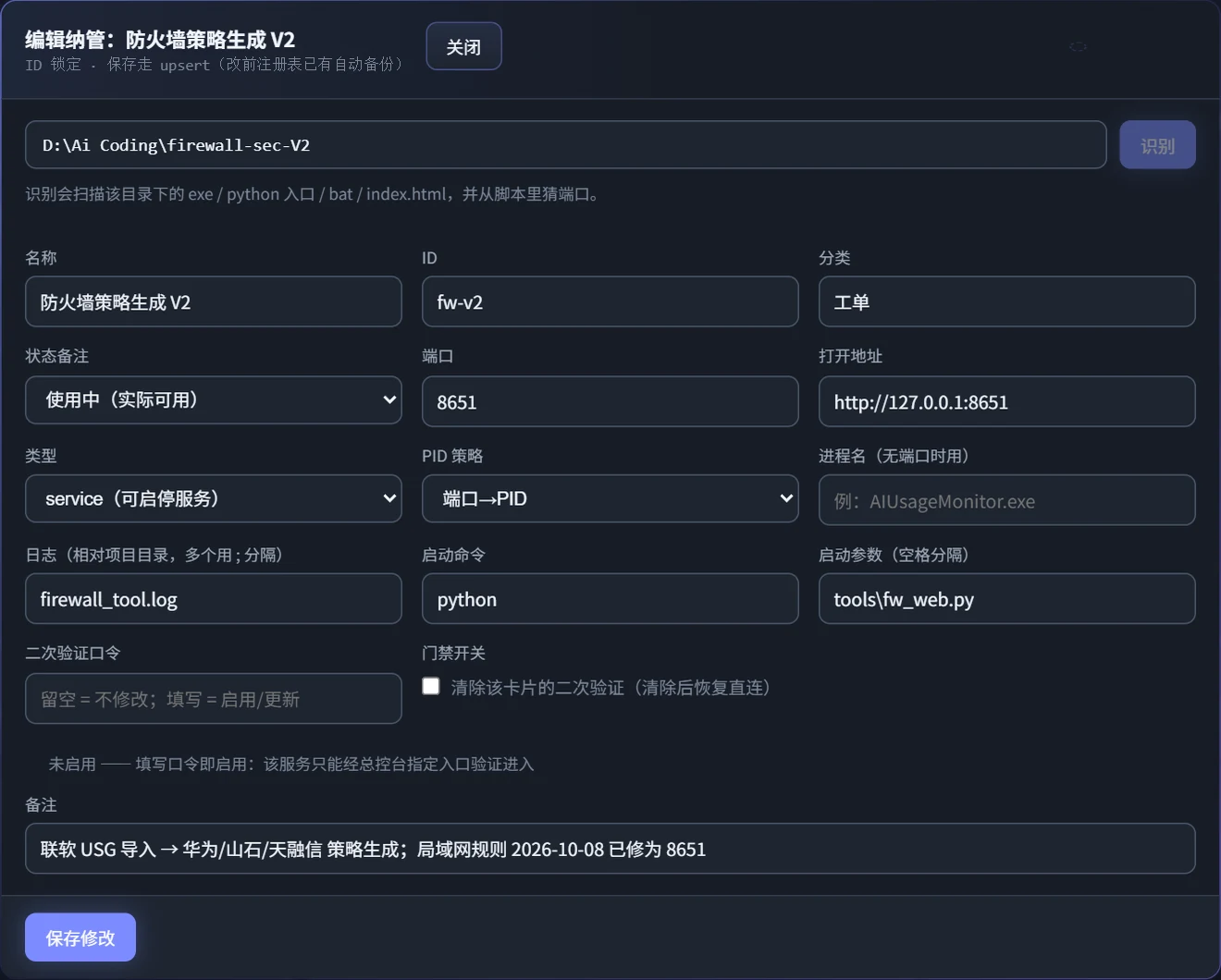Click the 日志 field firewall_tool.log
The width and height of the screenshot is (1221, 980).
tap(214, 598)
